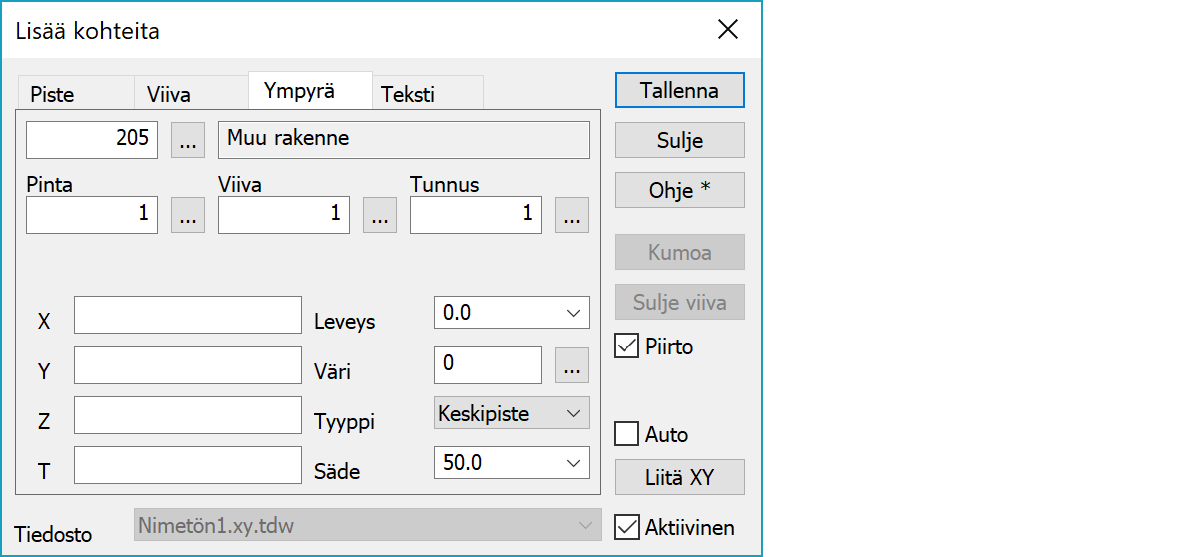
Task: Open the Väri color picker button
Action: (571, 366)
